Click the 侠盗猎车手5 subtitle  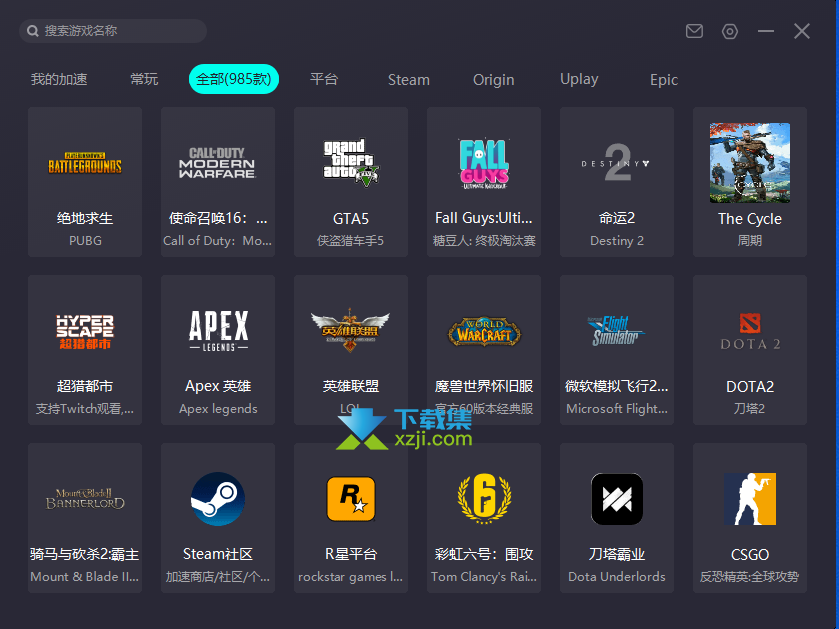coord(350,241)
